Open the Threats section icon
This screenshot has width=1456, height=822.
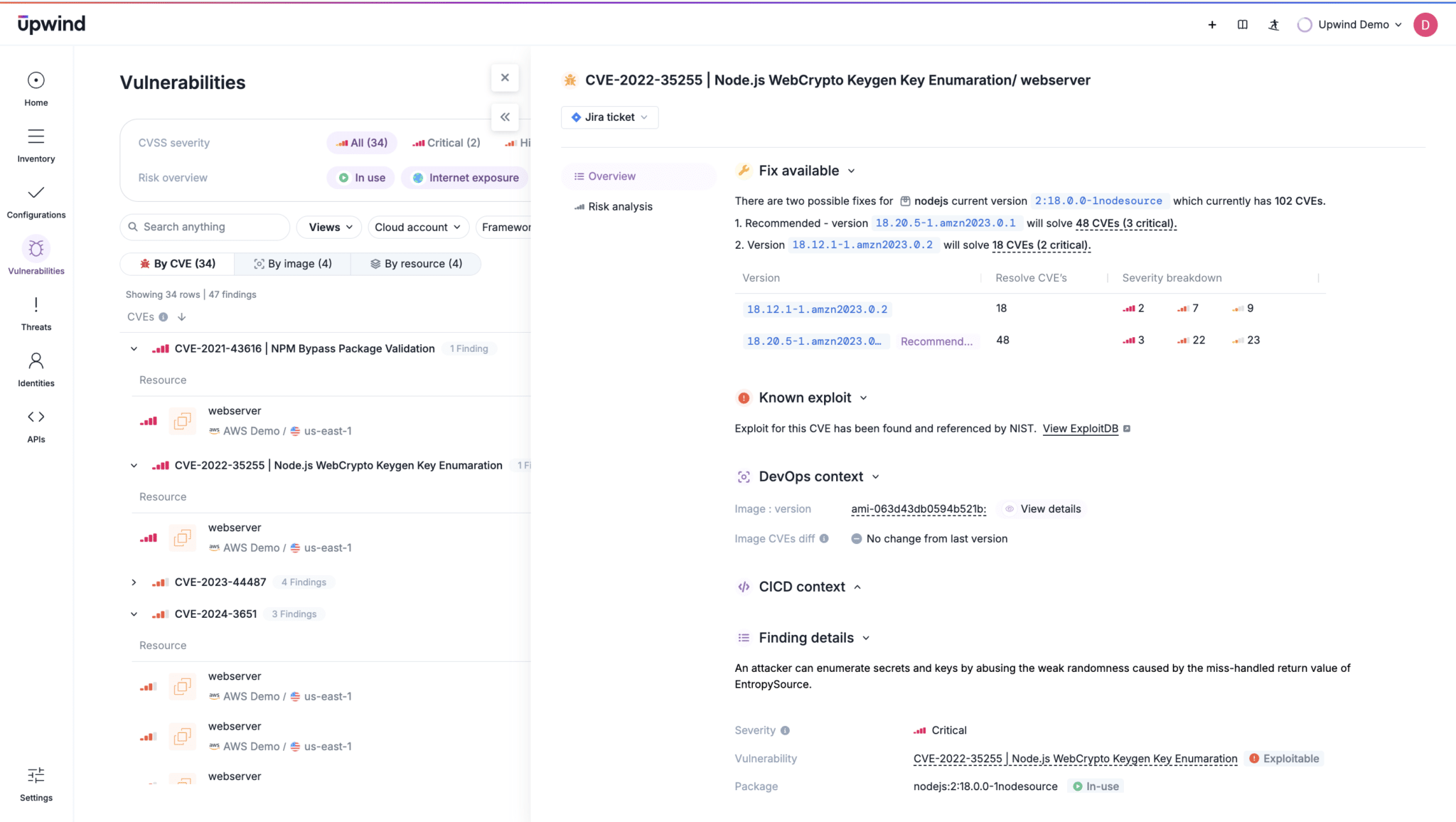click(36, 305)
